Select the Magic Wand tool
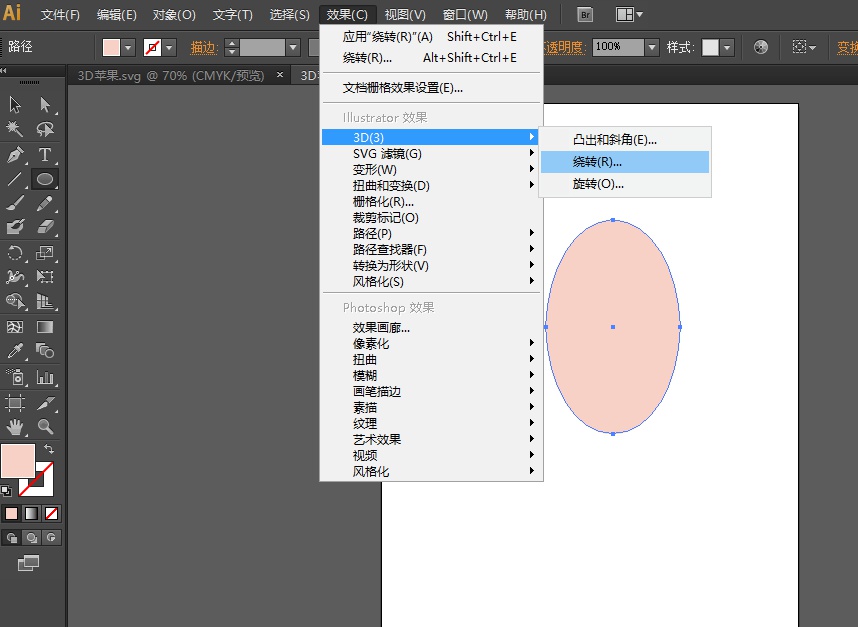858x627 pixels. 14,130
